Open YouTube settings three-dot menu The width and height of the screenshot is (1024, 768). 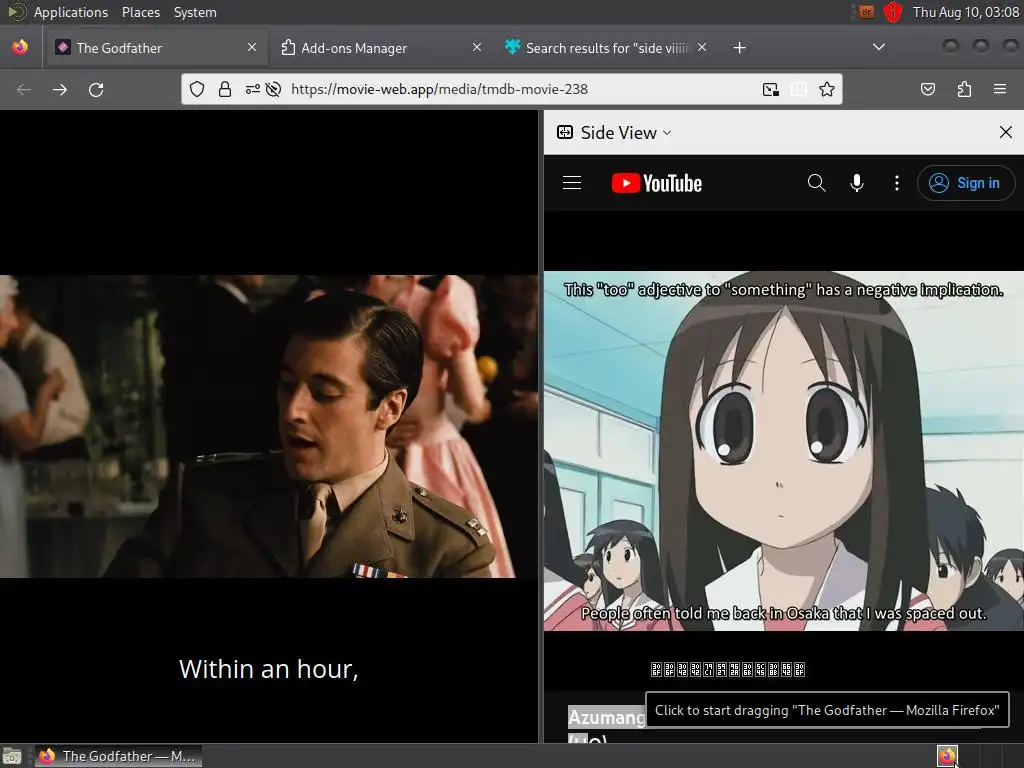pos(897,183)
